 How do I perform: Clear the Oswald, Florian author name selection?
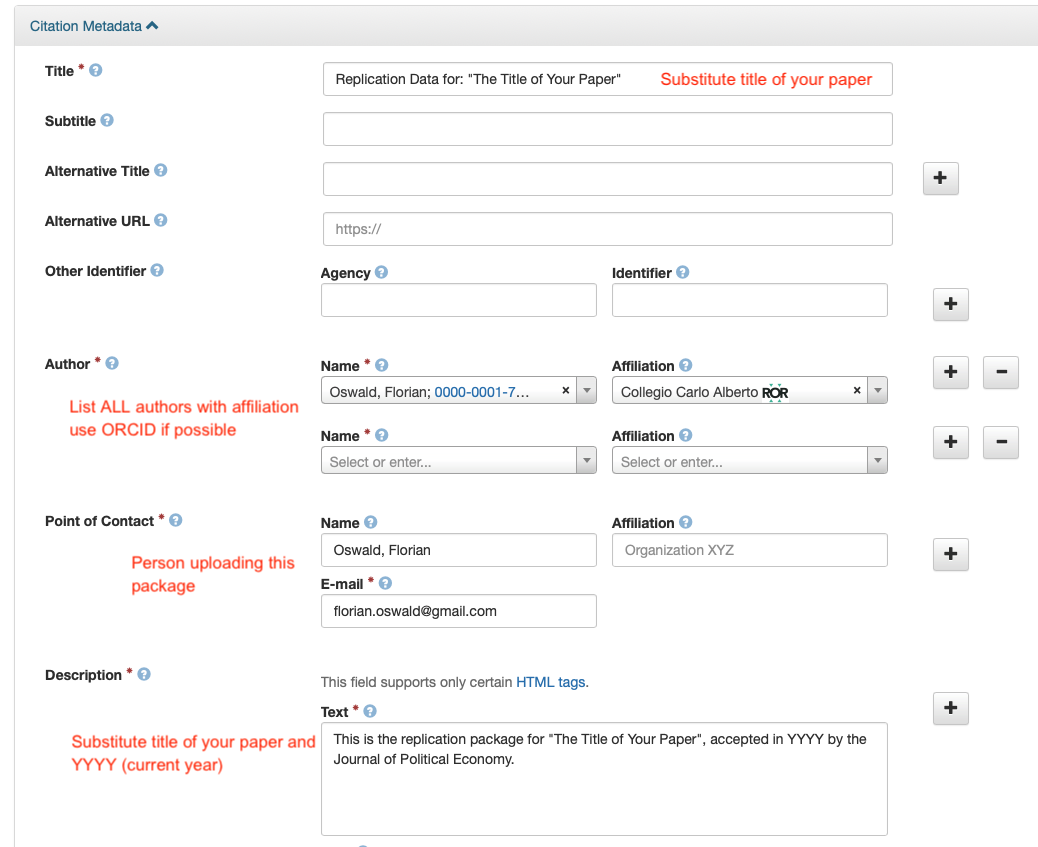tap(565, 391)
